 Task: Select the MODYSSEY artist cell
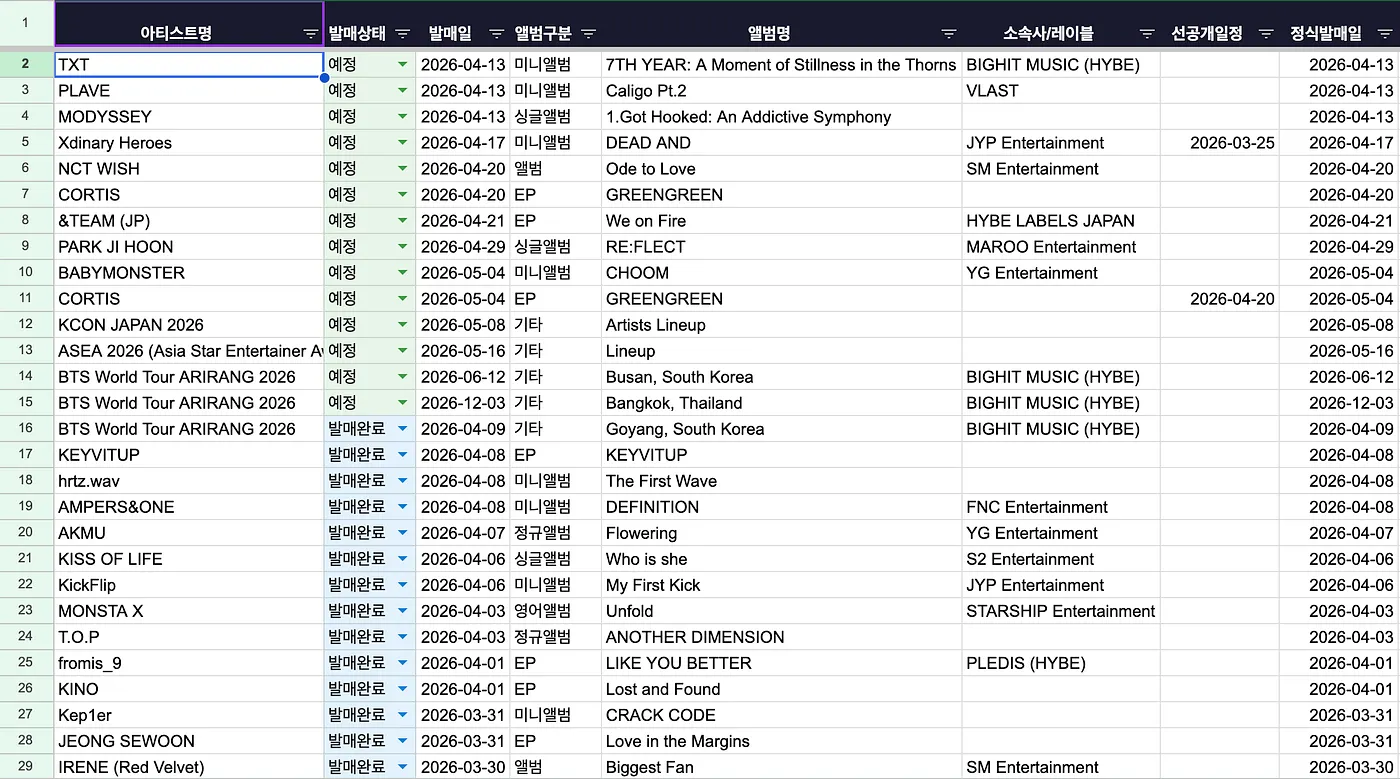tap(189, 117)
